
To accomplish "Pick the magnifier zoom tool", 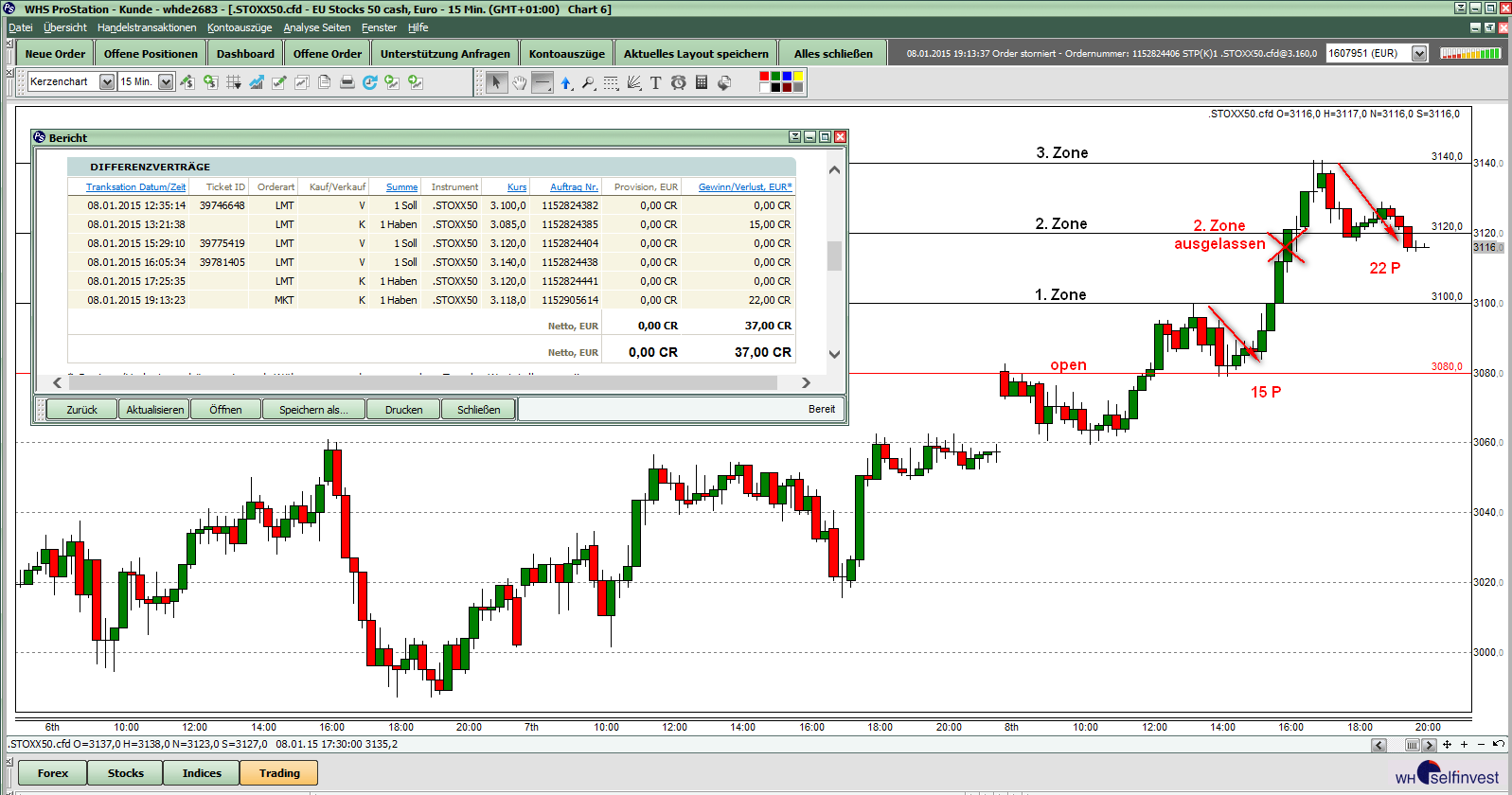I will (x=588, y=83).
